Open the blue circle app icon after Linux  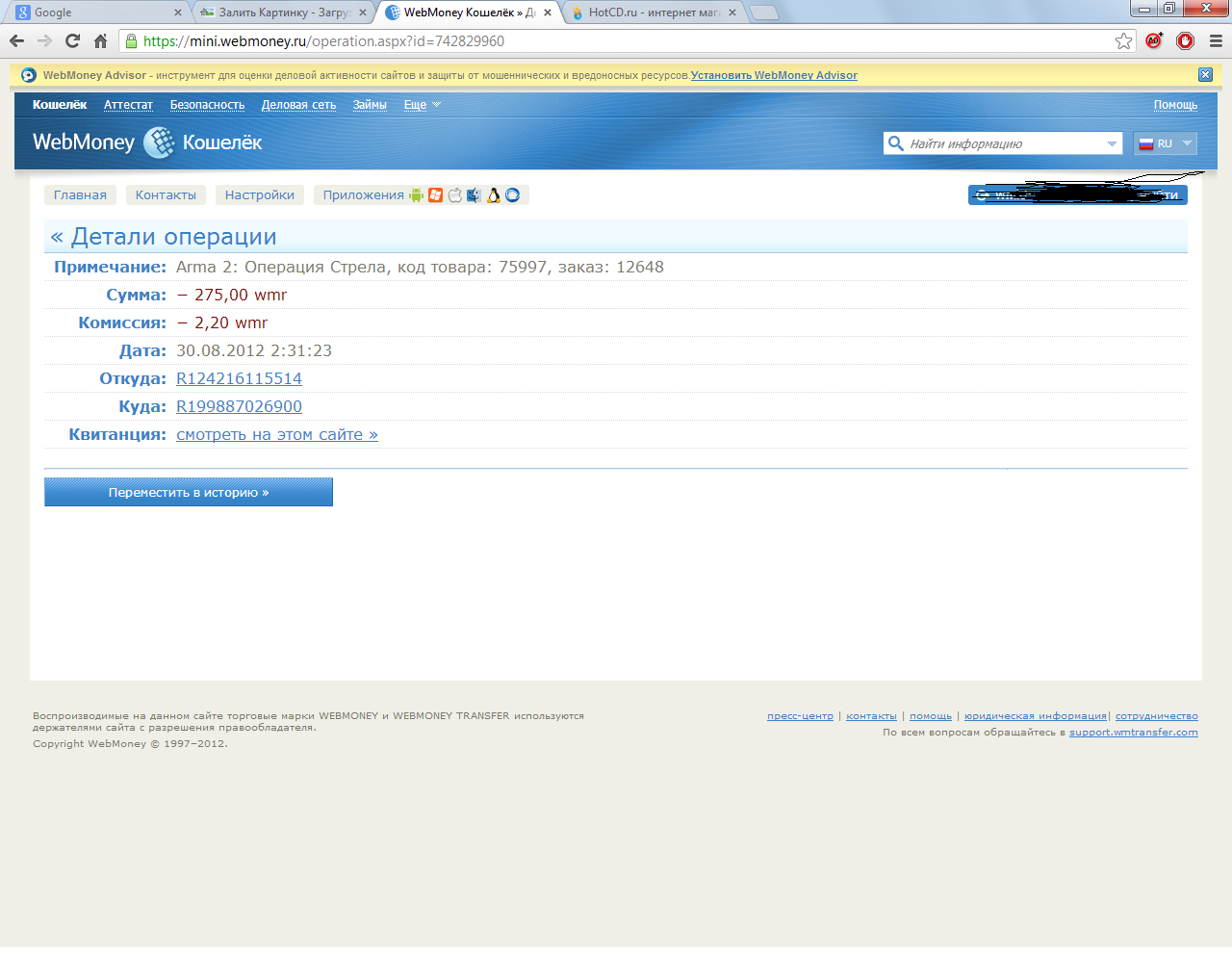pyautogui.click(x=513, y=195)
